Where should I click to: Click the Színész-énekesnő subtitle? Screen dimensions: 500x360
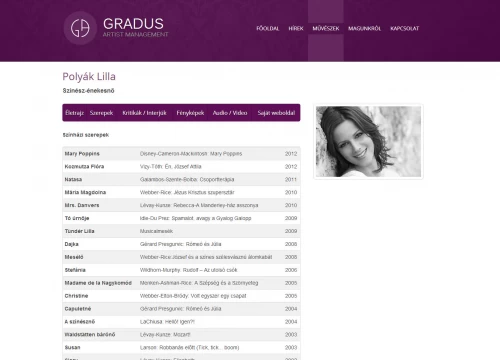point(88,91)
